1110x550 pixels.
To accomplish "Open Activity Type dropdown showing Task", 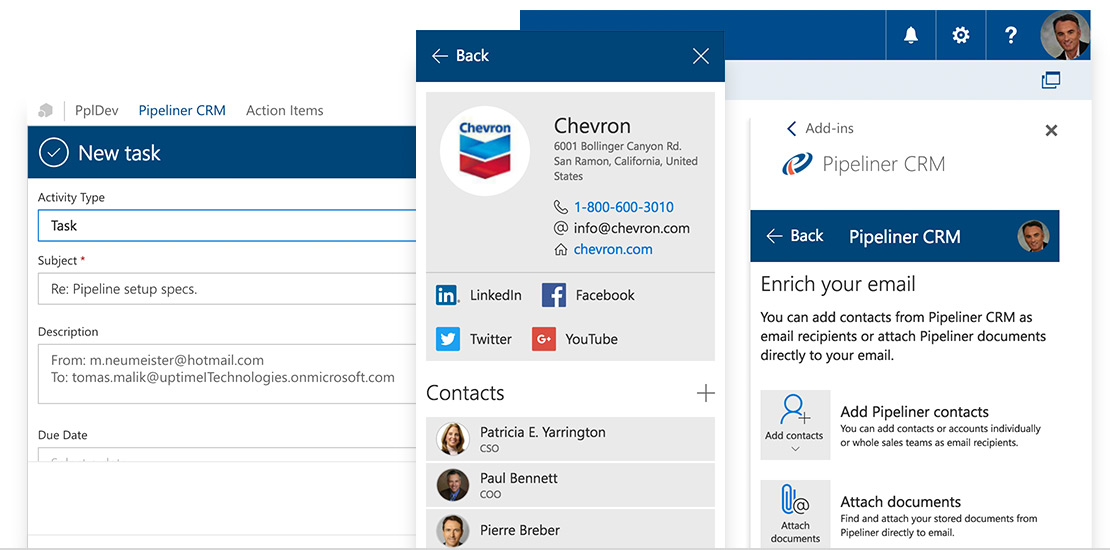I will [x=227, y=226].
